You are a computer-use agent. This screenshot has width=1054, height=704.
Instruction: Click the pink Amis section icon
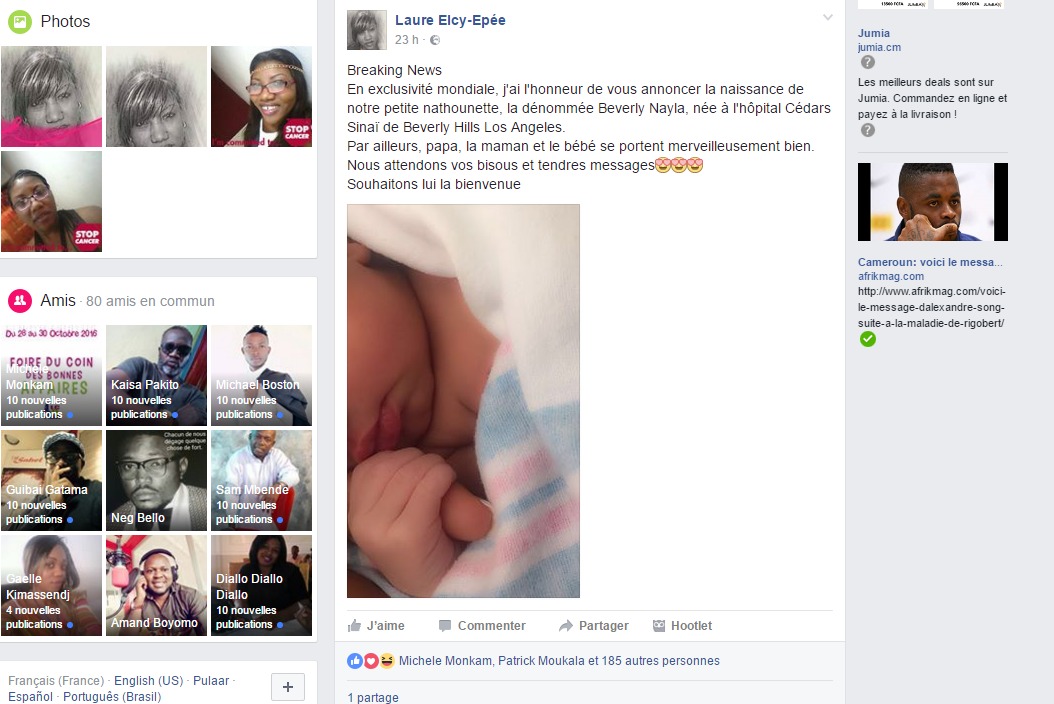click(20, 301)
